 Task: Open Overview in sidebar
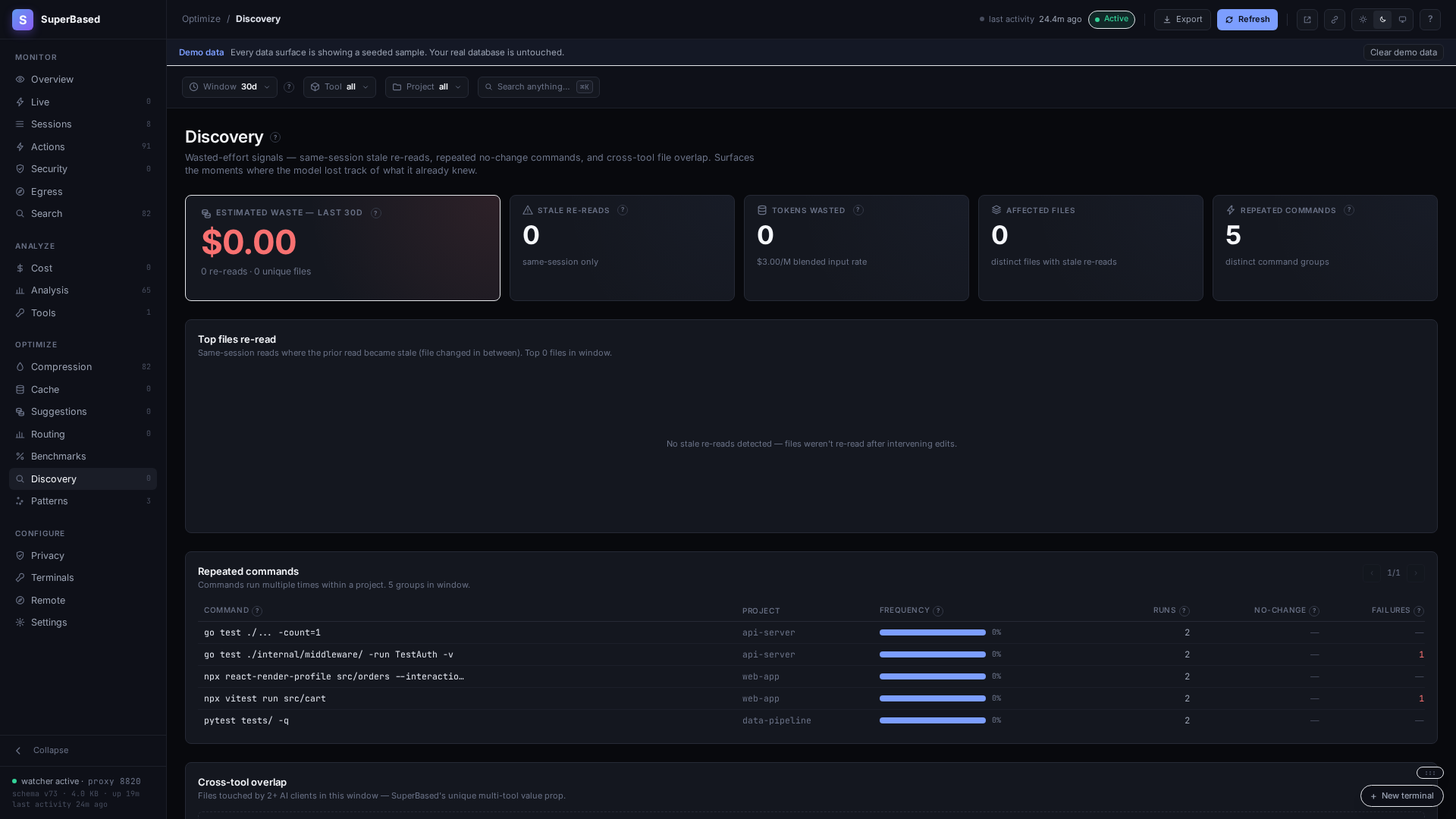point(83,80)
